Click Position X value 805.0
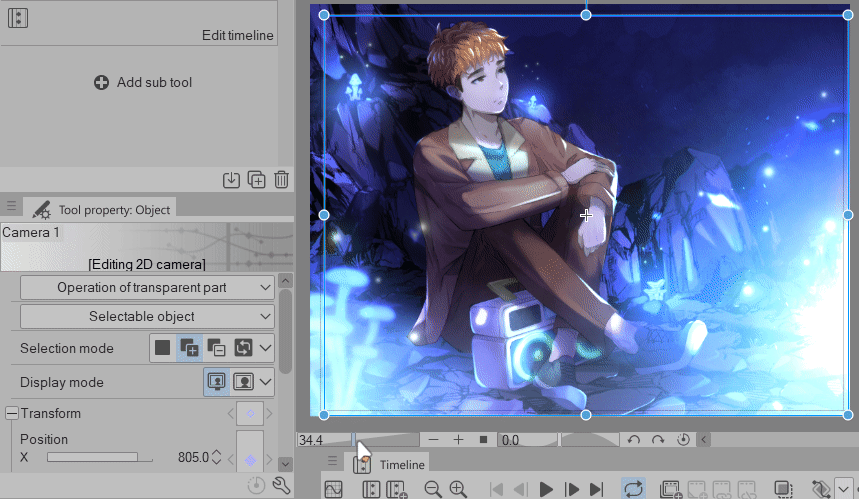The height and width of the screenshot is (499, 859). click(x=193, y=457)
